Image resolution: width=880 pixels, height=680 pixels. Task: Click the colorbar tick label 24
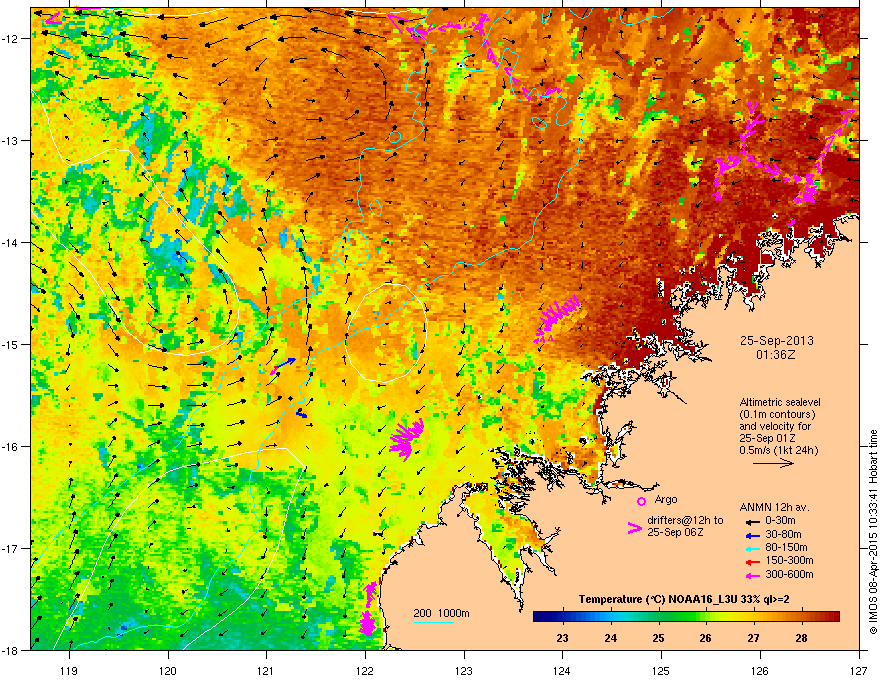[611, 638]
